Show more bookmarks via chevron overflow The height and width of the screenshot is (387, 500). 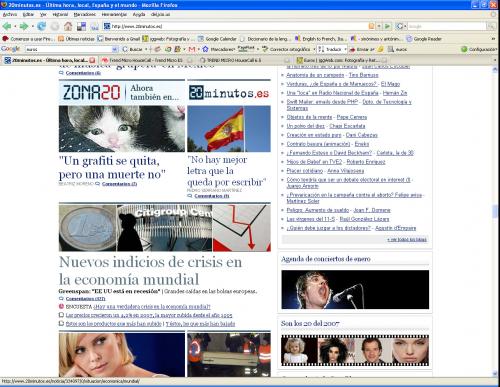pyautogui.click(x=493, y=39)
